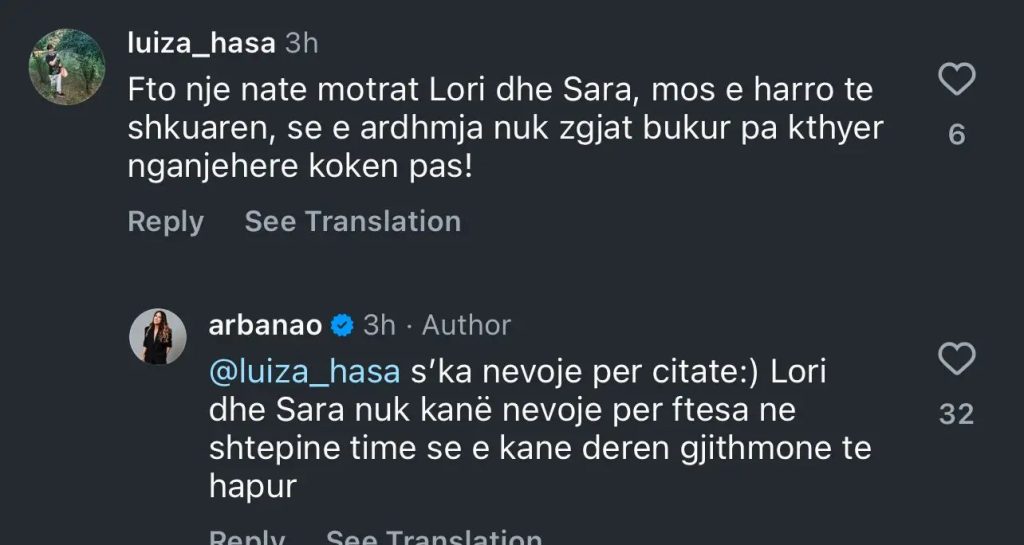Click the 3h timestamp beside luiza_hasa
Screen dimensions: 1024x545
[x=302, y=43]
